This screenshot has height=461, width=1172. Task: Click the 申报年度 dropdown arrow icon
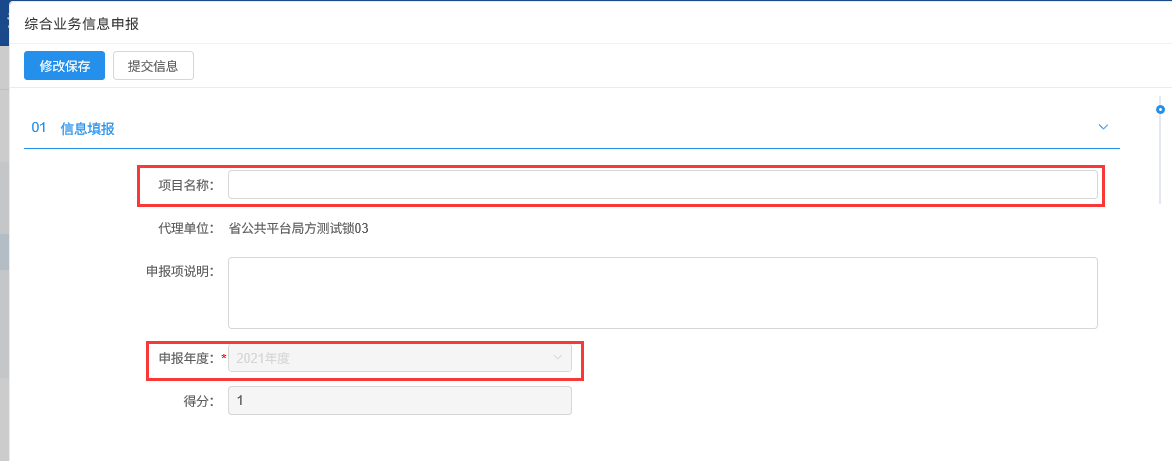coord(558,358)
